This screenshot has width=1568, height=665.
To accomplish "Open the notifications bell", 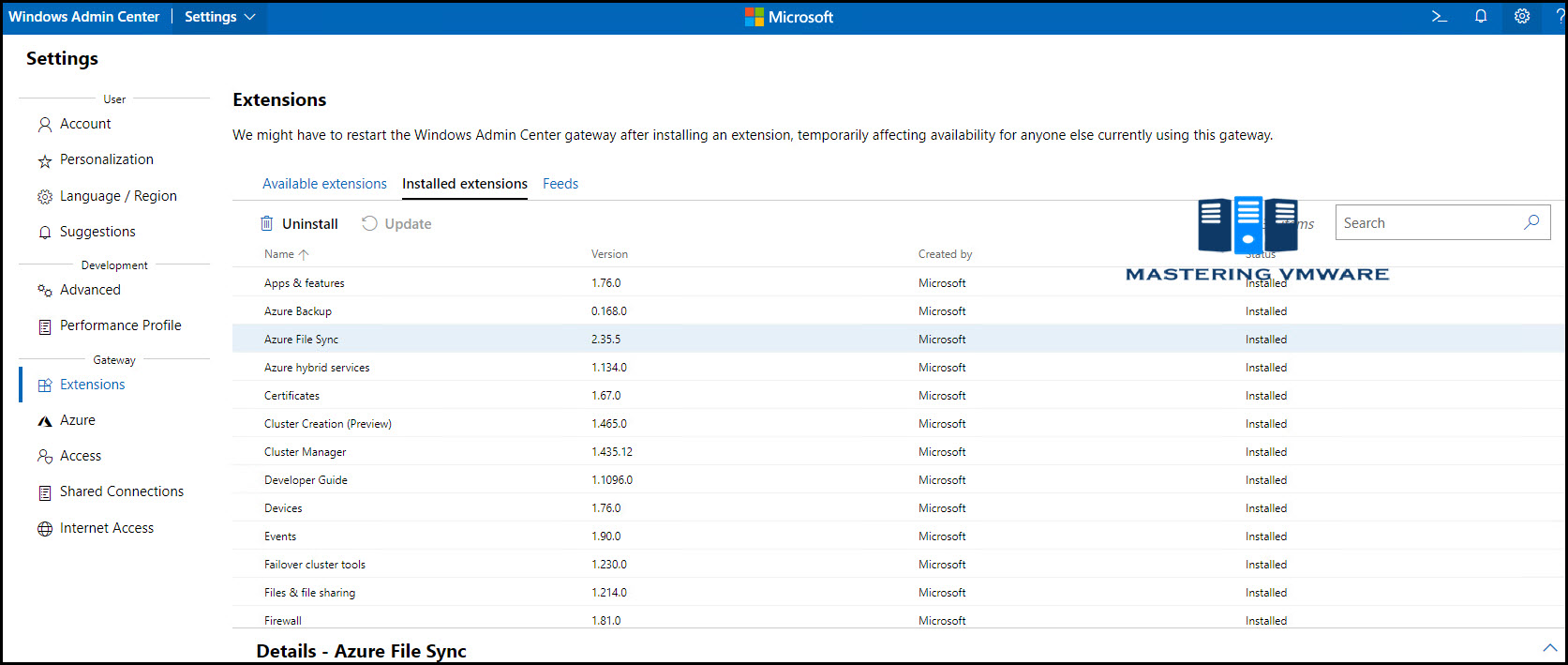I will [x=1481, y=16].
